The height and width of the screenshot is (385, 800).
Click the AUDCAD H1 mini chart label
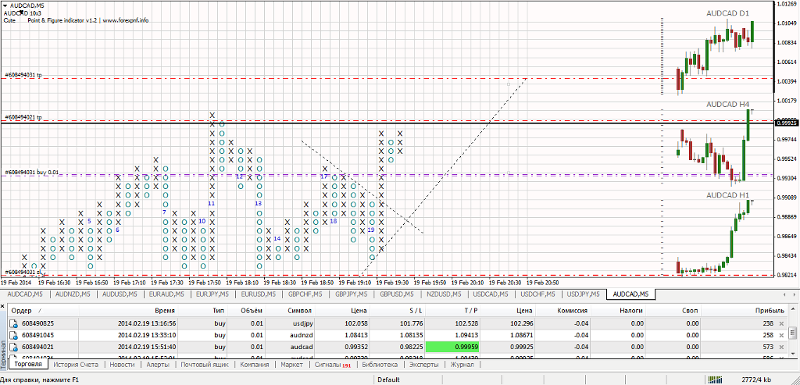click(x=728, y=195)
